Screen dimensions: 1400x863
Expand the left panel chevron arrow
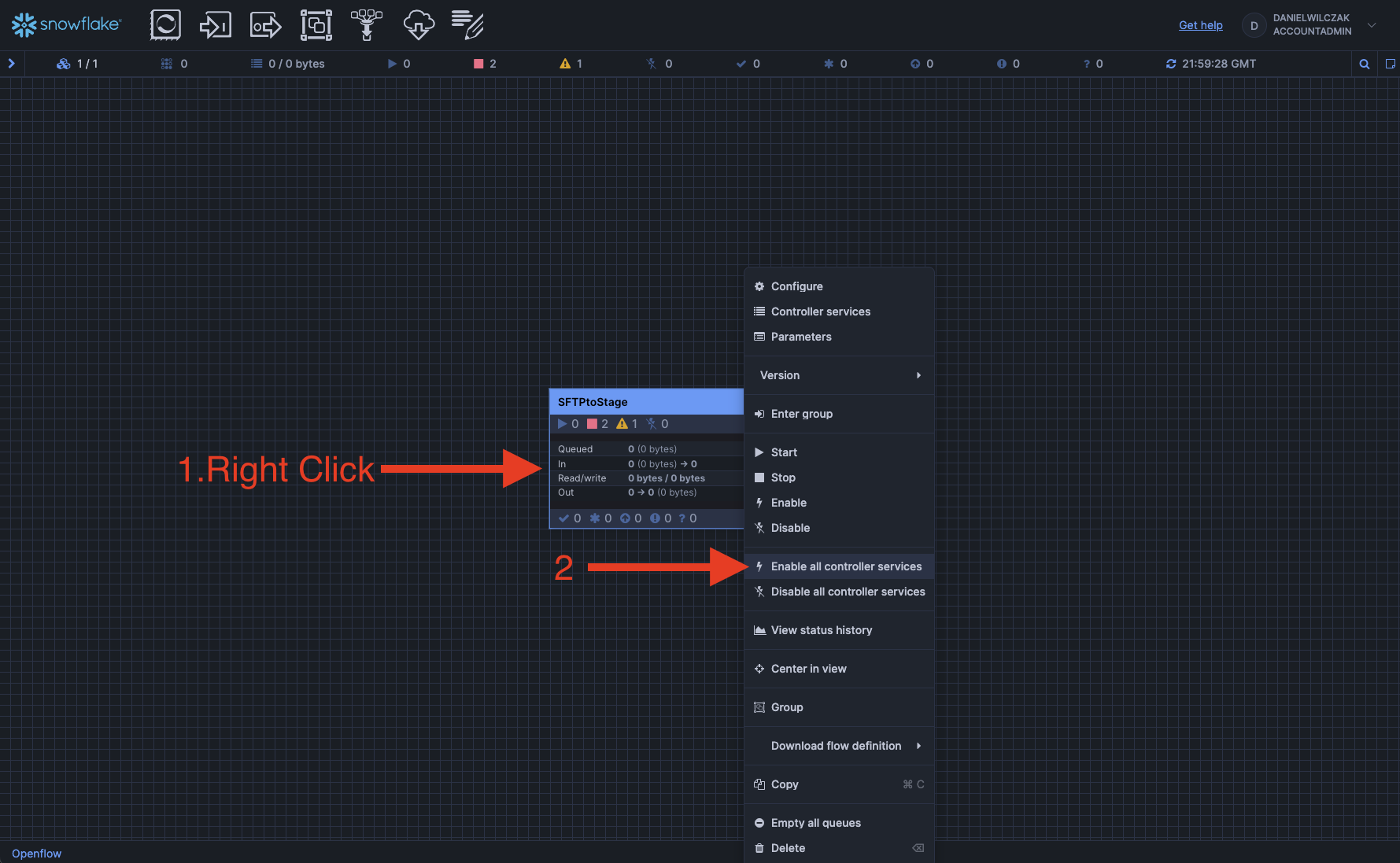pyautogui.click(x=12, y=64)
